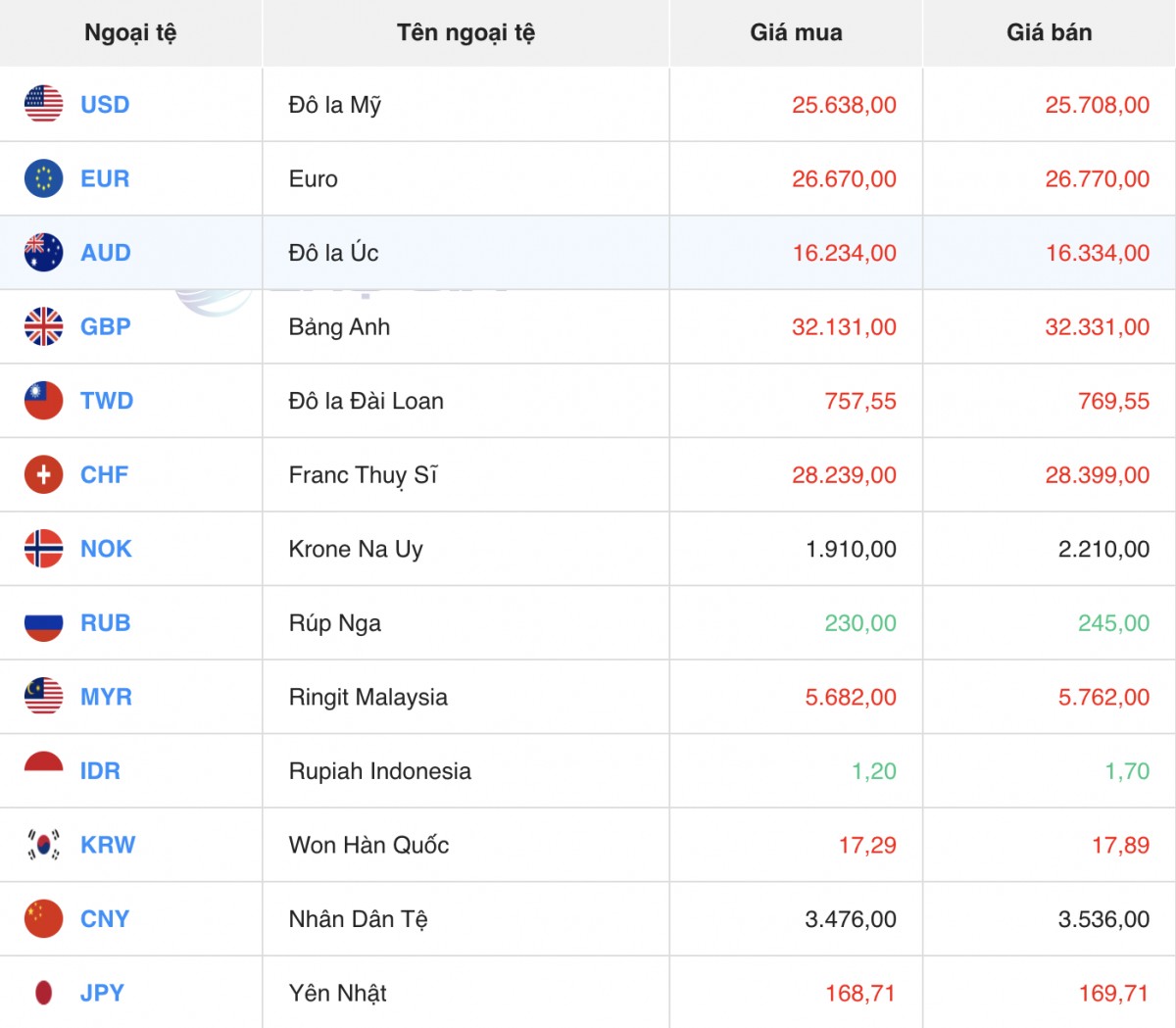1176x1028 pixels.
Task: Click the United Kingdom flag icon
Action: click(43, 326)
